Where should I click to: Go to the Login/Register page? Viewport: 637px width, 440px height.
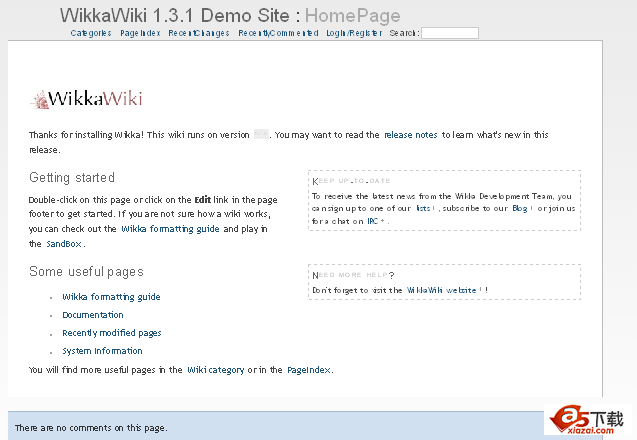[354, 33]
